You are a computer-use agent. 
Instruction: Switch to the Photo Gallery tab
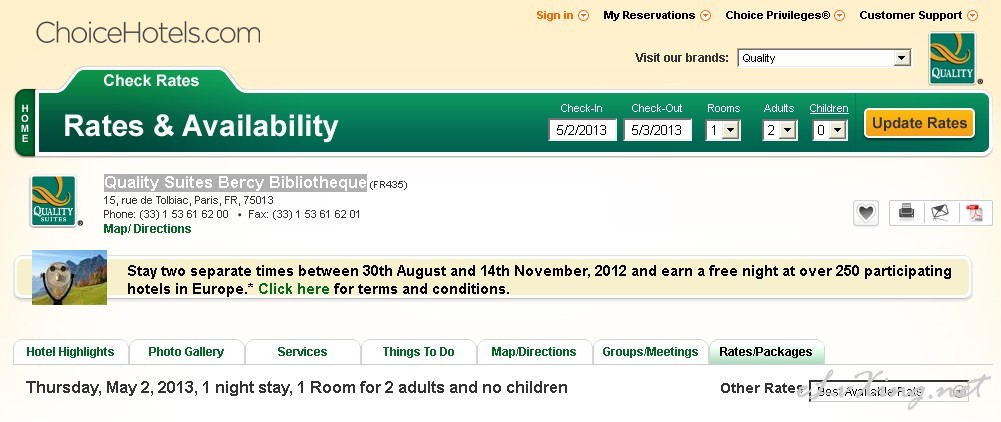pyautogui.click(x=186, y=352)
